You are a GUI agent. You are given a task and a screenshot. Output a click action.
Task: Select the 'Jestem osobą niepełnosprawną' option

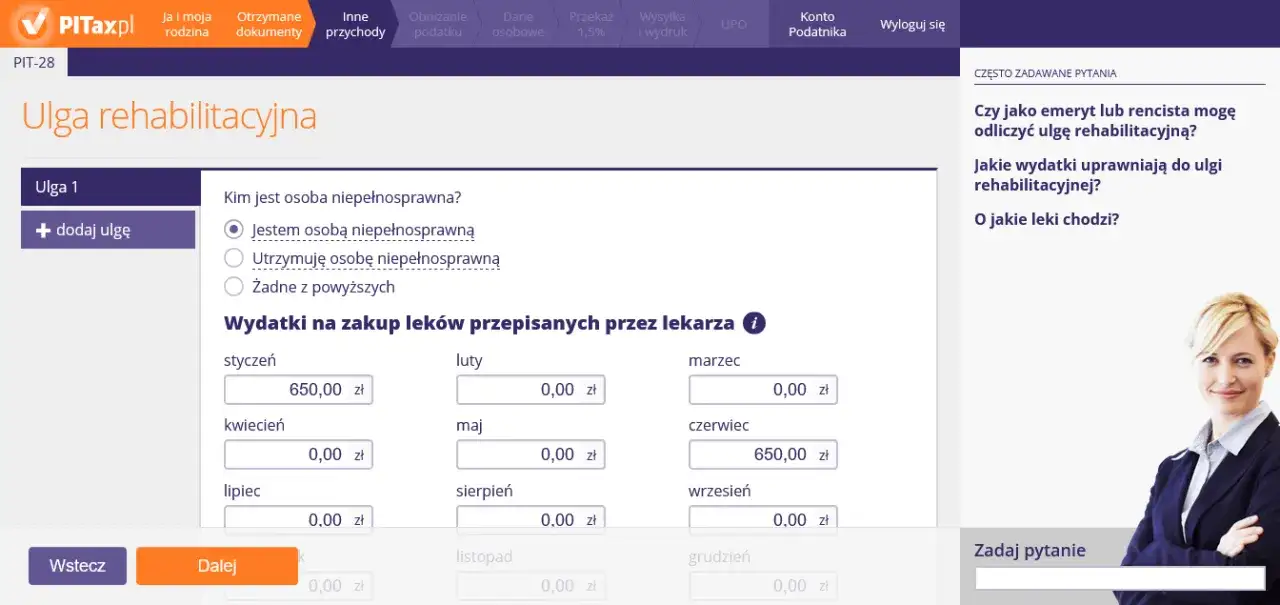(x=233, y=229)
